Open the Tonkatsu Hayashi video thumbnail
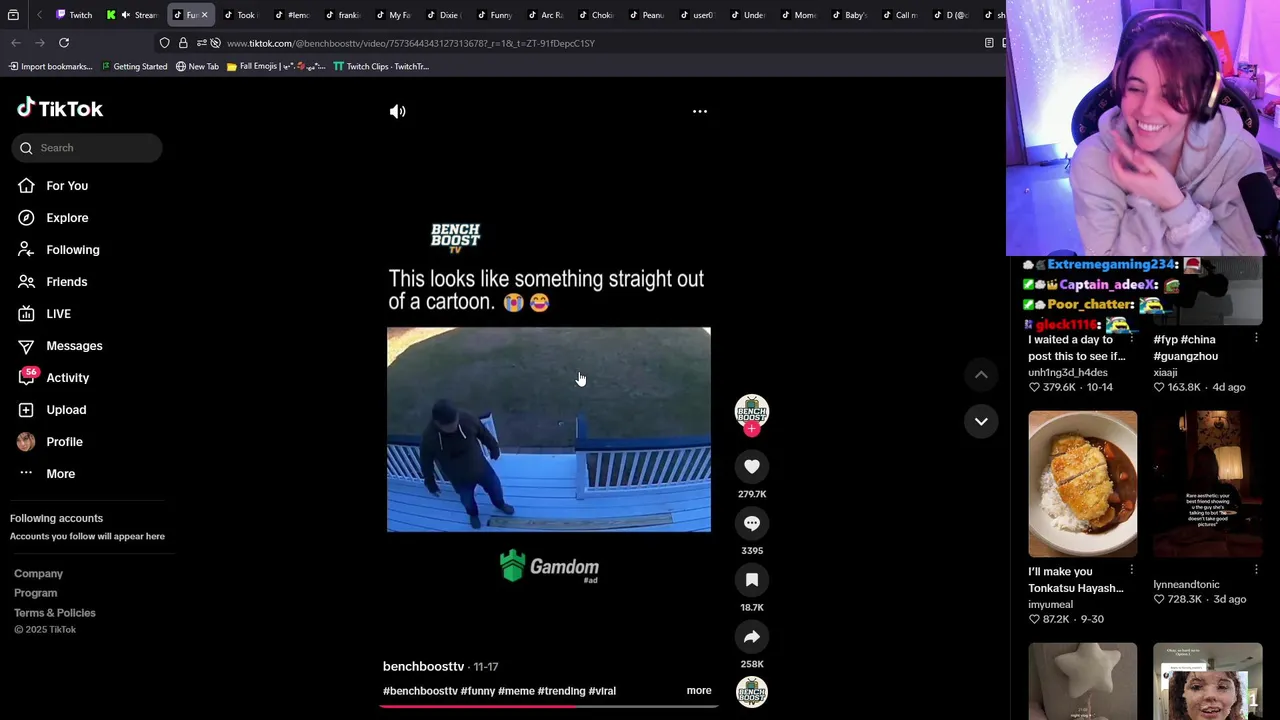Viewport: 1280px width, 720px height. (x=1082, y=484)
